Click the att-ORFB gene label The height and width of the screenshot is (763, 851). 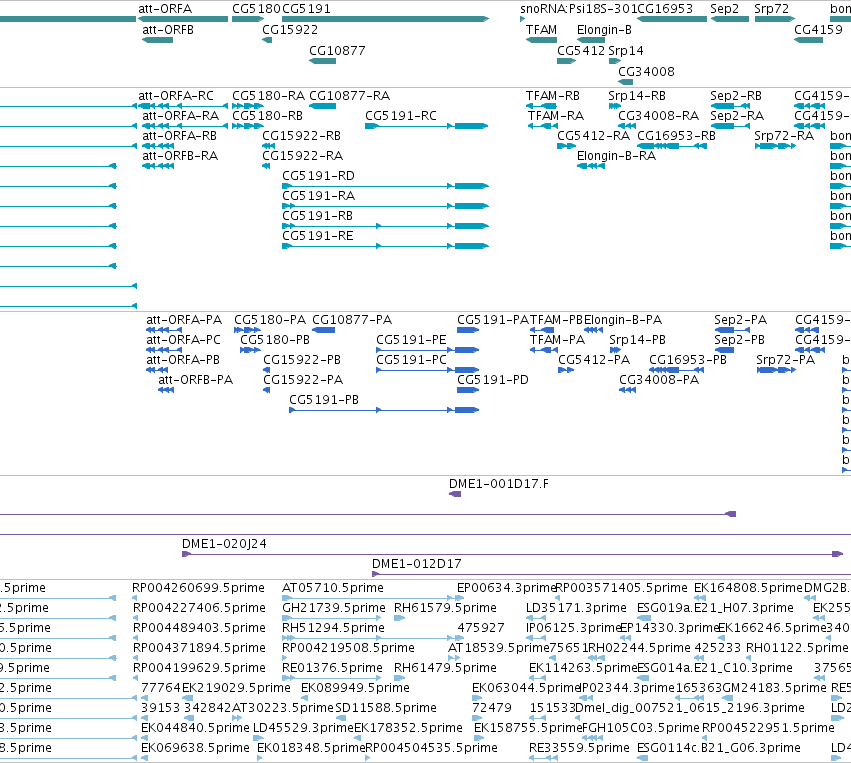point(168,30)
